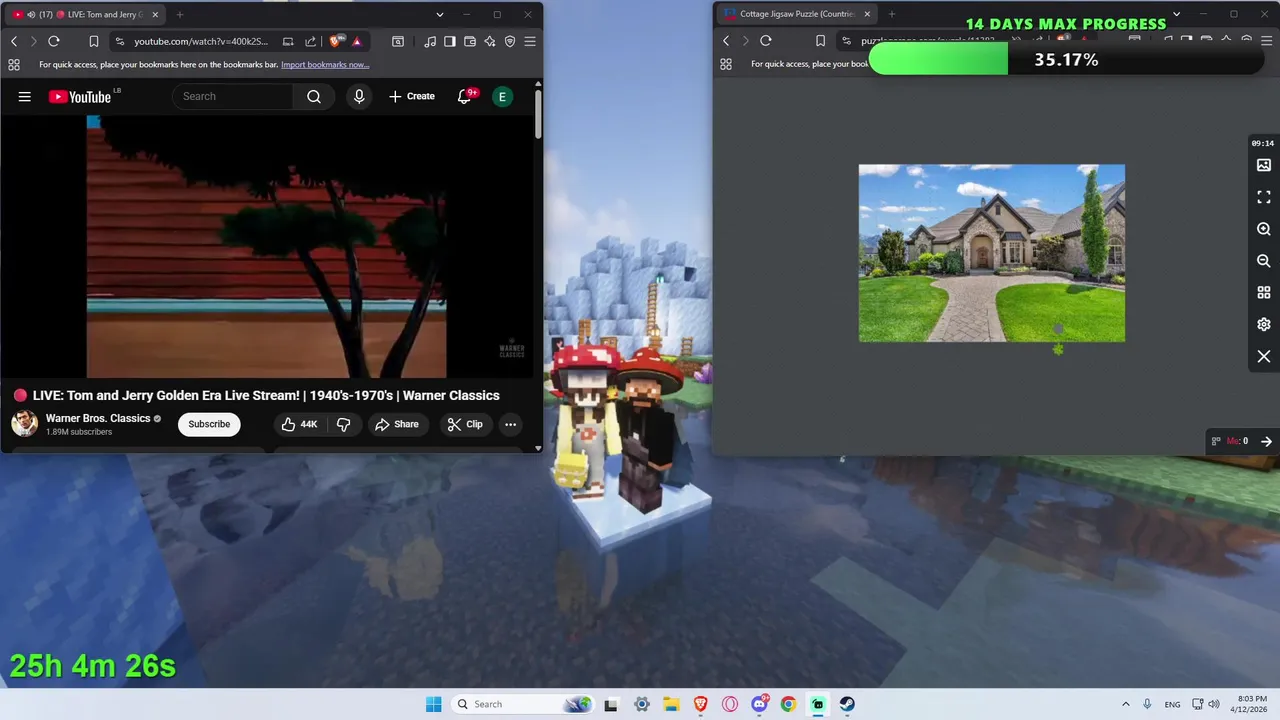The image size is (1280, 720).
Task: Open the Warner Bros. Classics channel name
Action: (98, 418)
